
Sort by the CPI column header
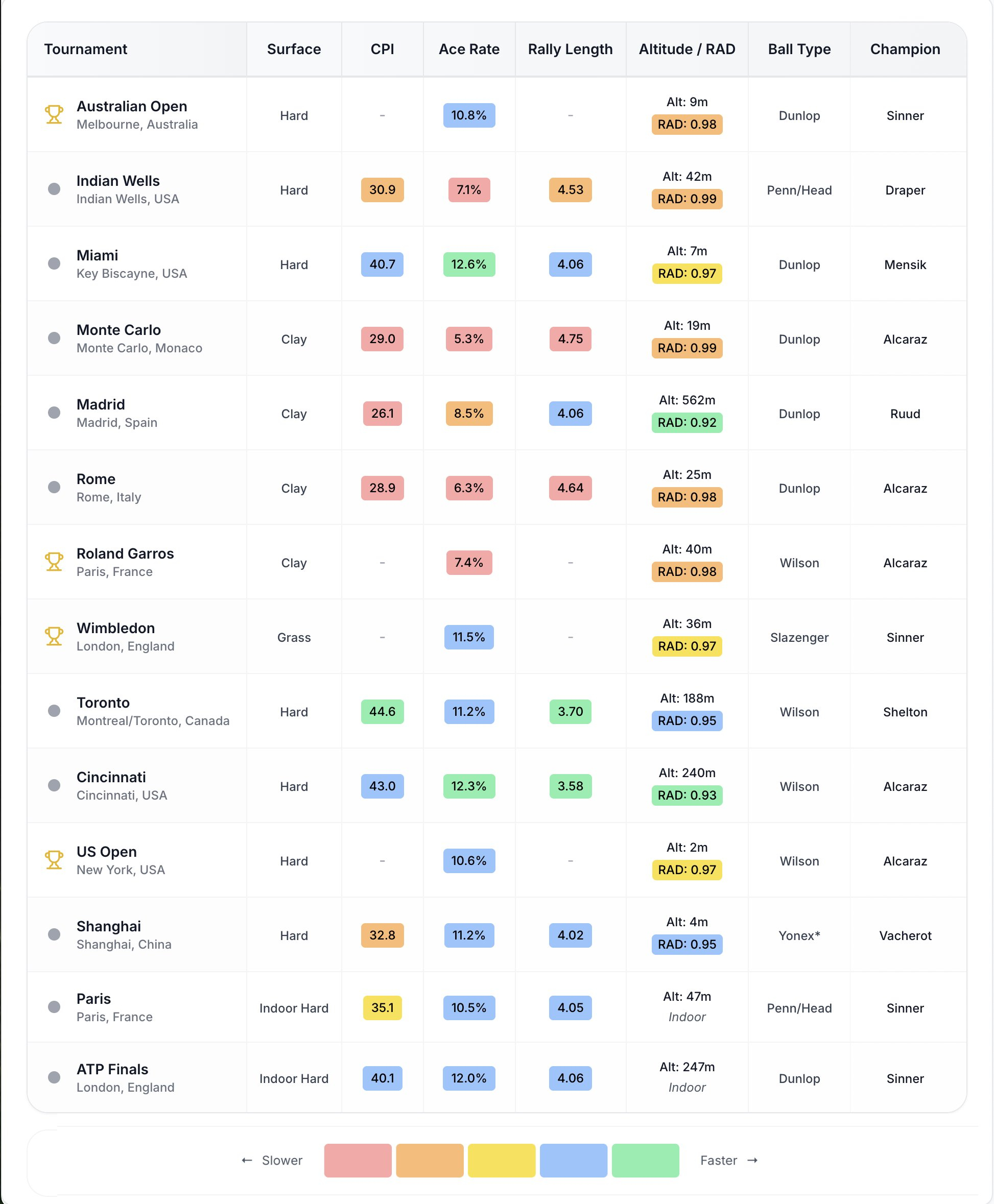point(382,49)
